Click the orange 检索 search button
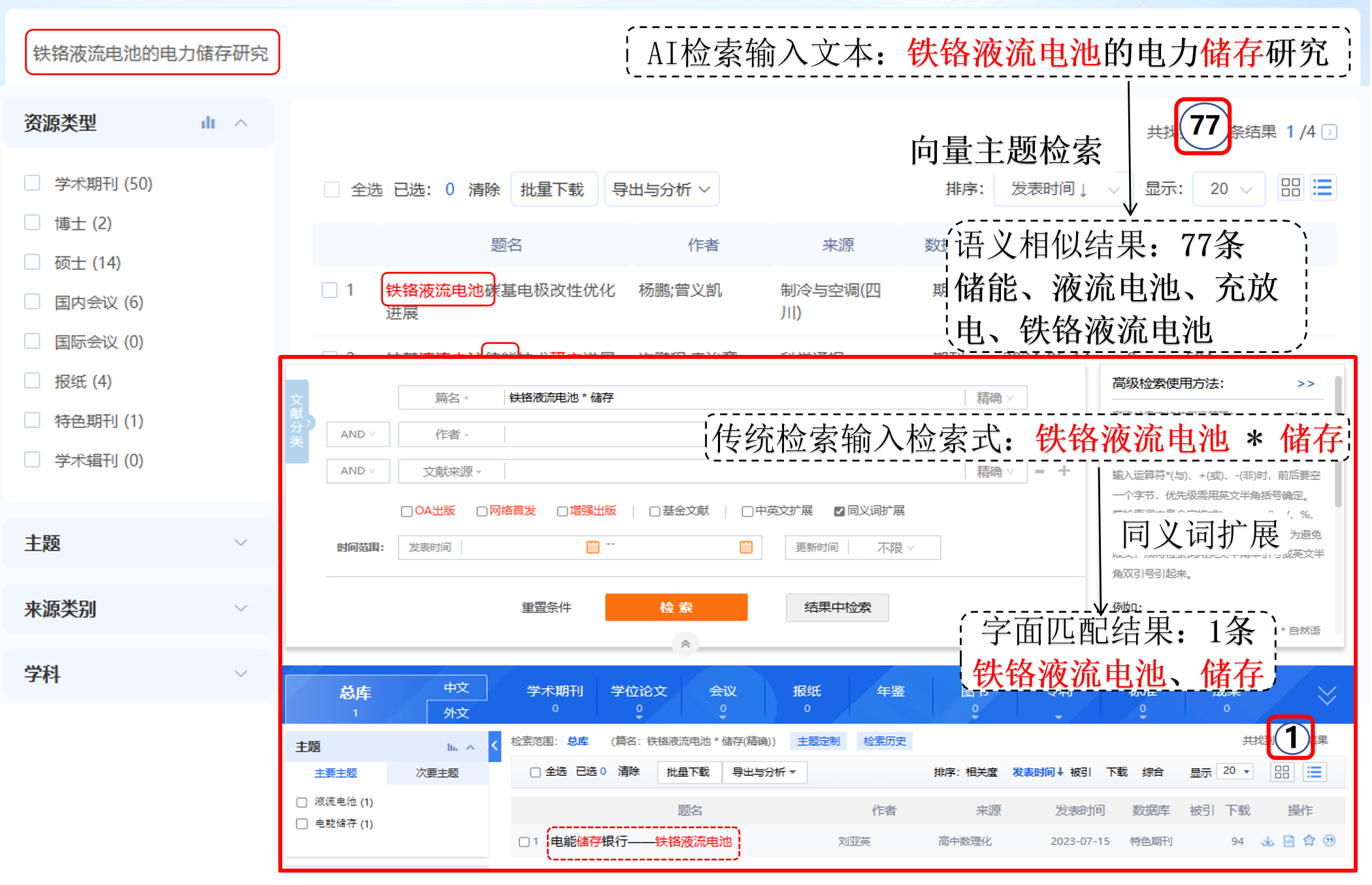The height and width of the screenshot is (885, 1372). tap(676, 607)
